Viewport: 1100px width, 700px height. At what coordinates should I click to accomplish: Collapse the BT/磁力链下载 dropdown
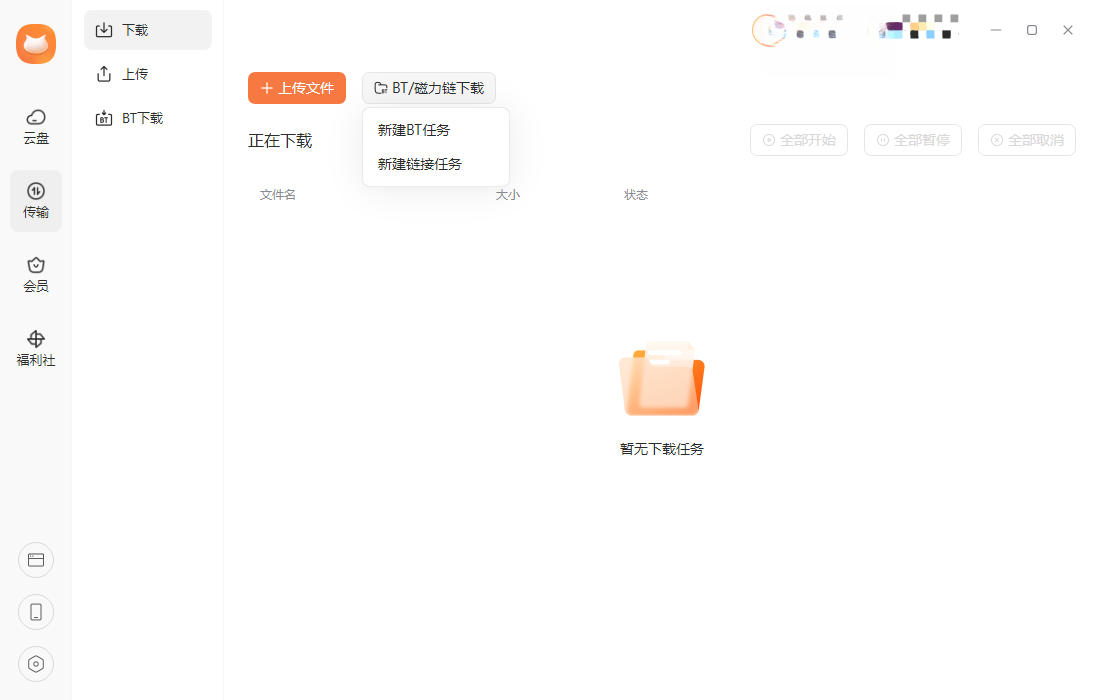(429, 88)
